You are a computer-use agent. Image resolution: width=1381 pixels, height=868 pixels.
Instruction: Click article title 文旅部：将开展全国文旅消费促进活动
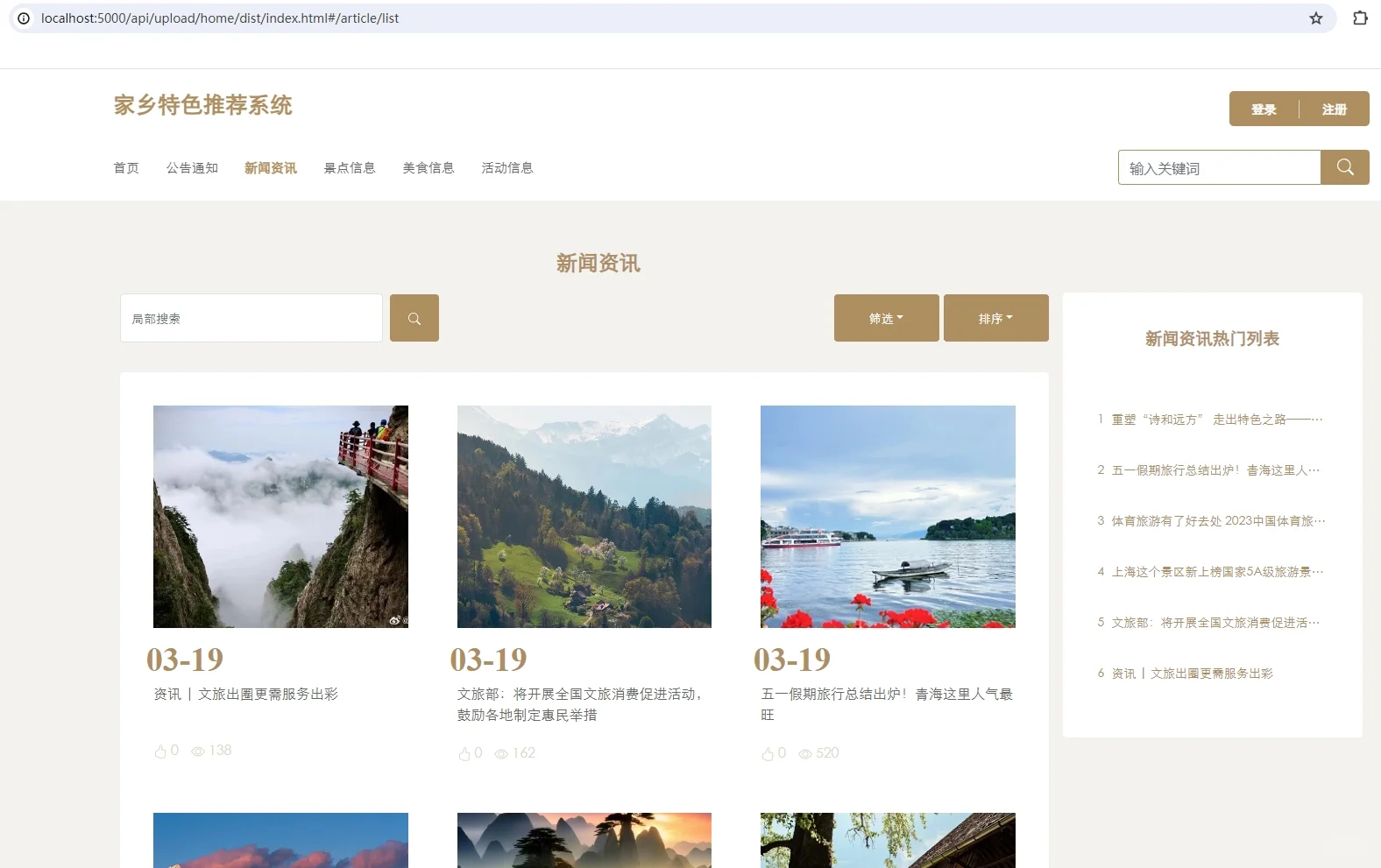coord(581,704)
